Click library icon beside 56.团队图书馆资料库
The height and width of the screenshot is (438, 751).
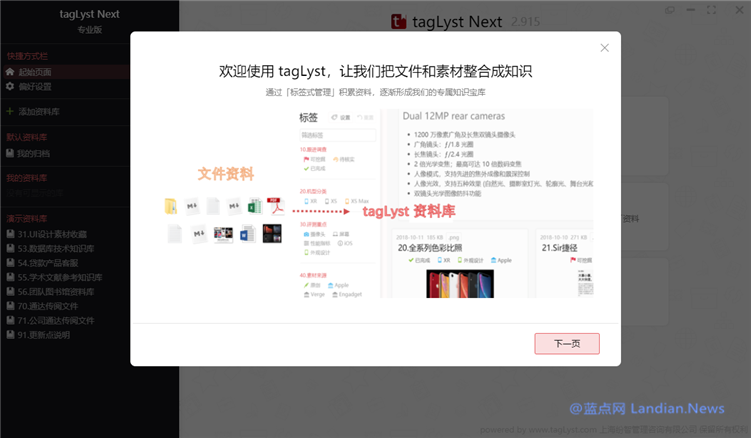pyautogui.click(x=10, y=291)
